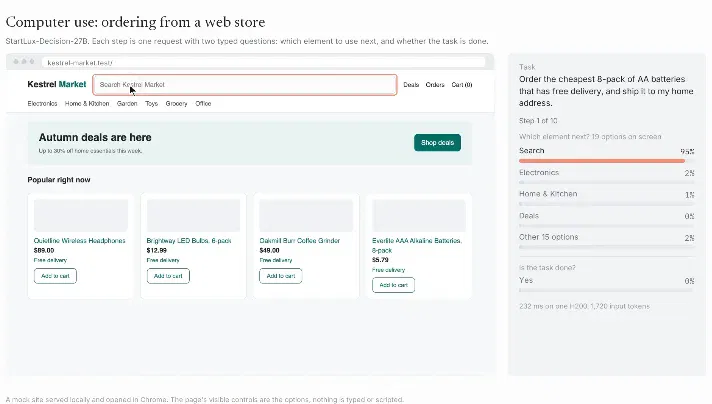Image resolution: width=712 pixels, height=404 pixels.
Task: Open Oakmill Burr Coffee Grinder link
Action: pyautogui.click(x=300, y=241)
